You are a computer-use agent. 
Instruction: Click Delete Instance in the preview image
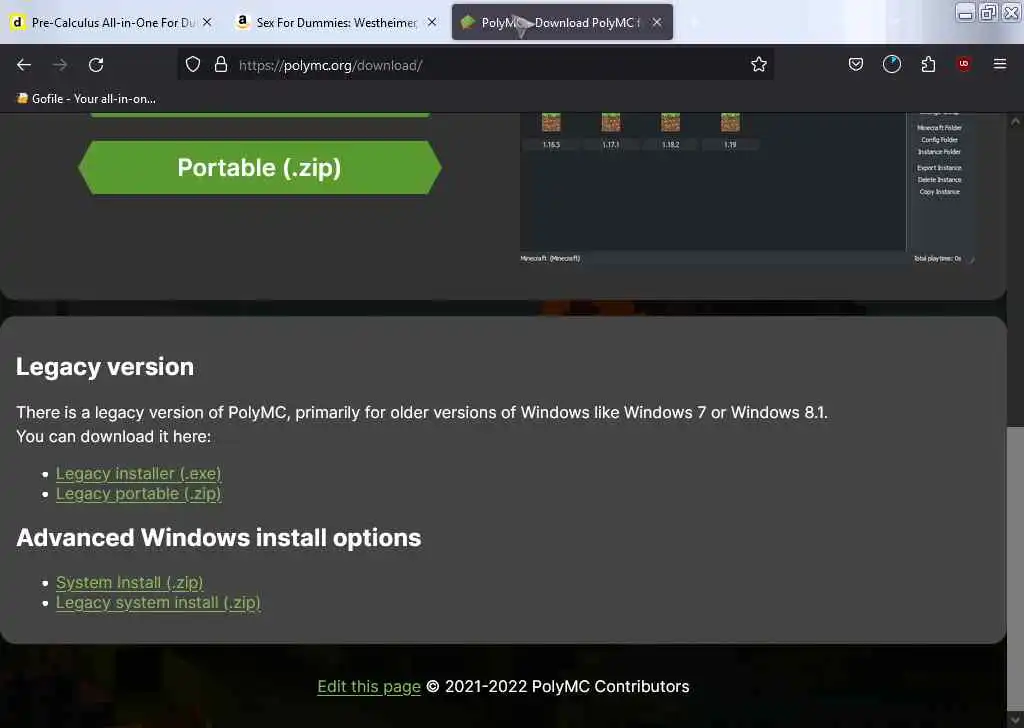tap(939, 180)
